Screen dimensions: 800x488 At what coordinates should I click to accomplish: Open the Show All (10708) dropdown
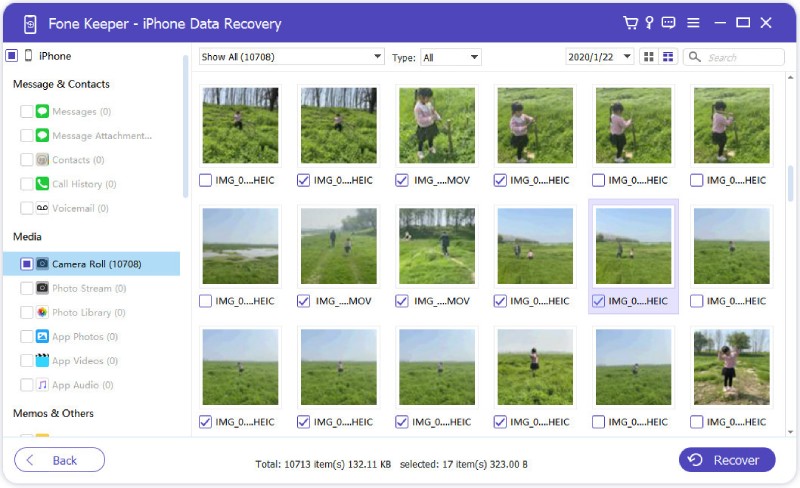[291, 57]
